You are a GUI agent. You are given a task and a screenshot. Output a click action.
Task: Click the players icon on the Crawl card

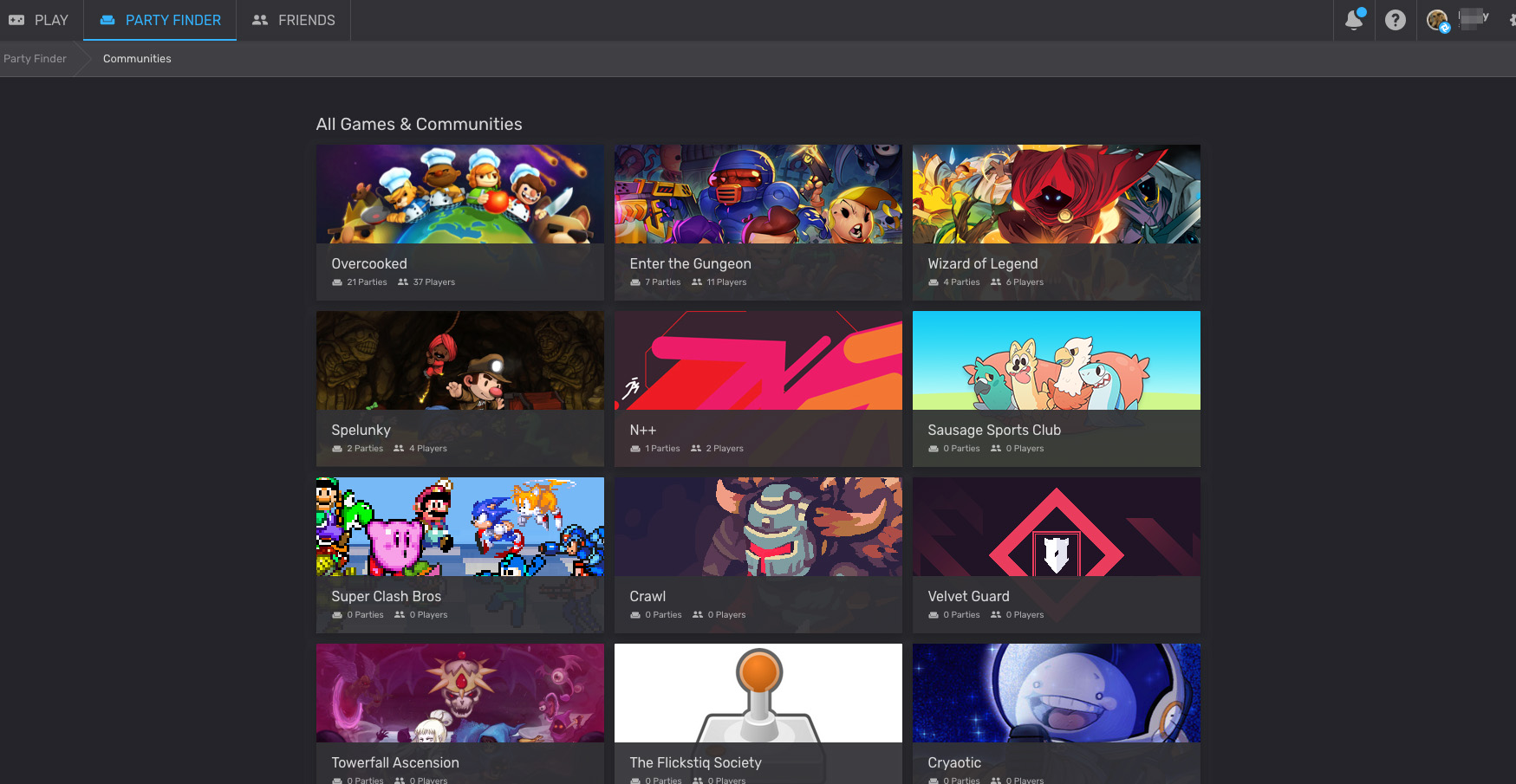tap(698, 615)
